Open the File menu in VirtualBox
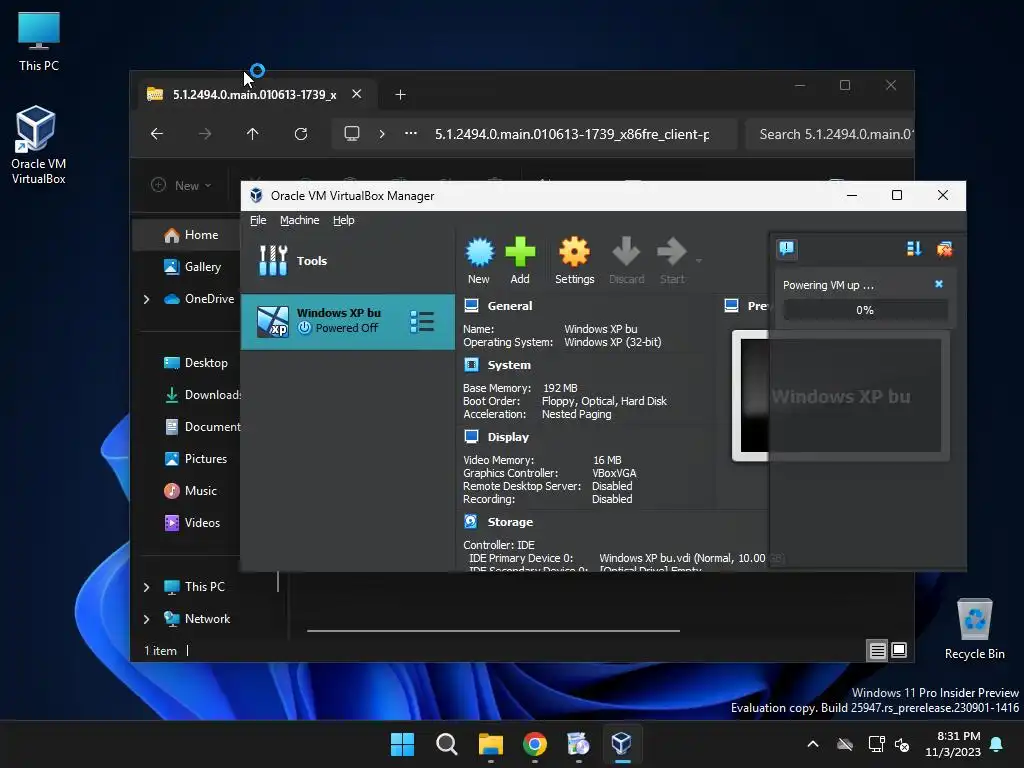The width and height of the screenshot is (1024, 768). (x=258, y=220)
